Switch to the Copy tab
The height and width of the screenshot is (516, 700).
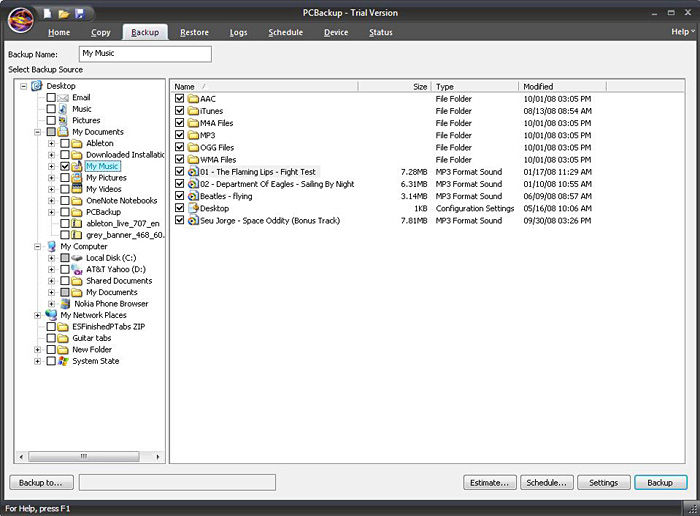pos(100,32)
